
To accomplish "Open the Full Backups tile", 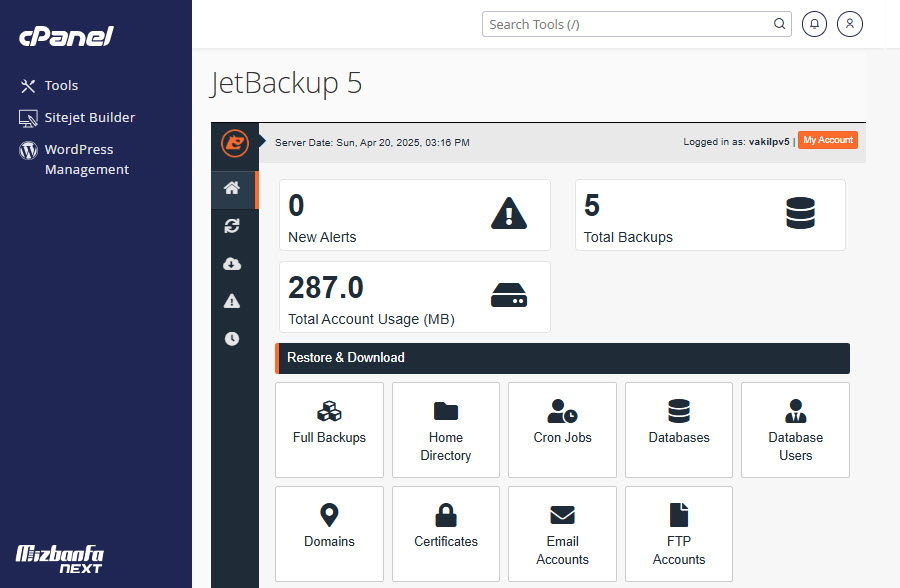I will pos(329,430).
